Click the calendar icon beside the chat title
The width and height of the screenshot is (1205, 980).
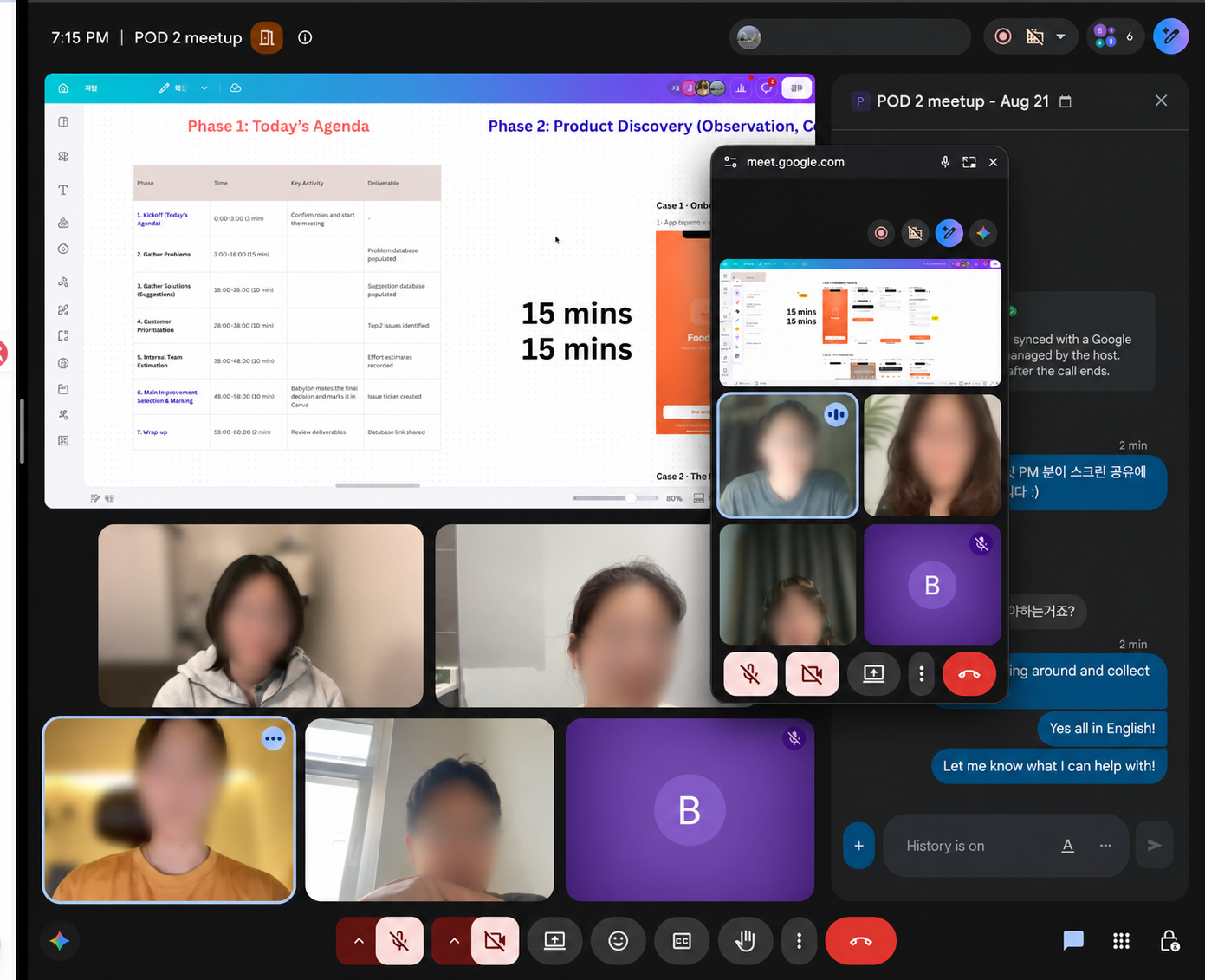1066,101
